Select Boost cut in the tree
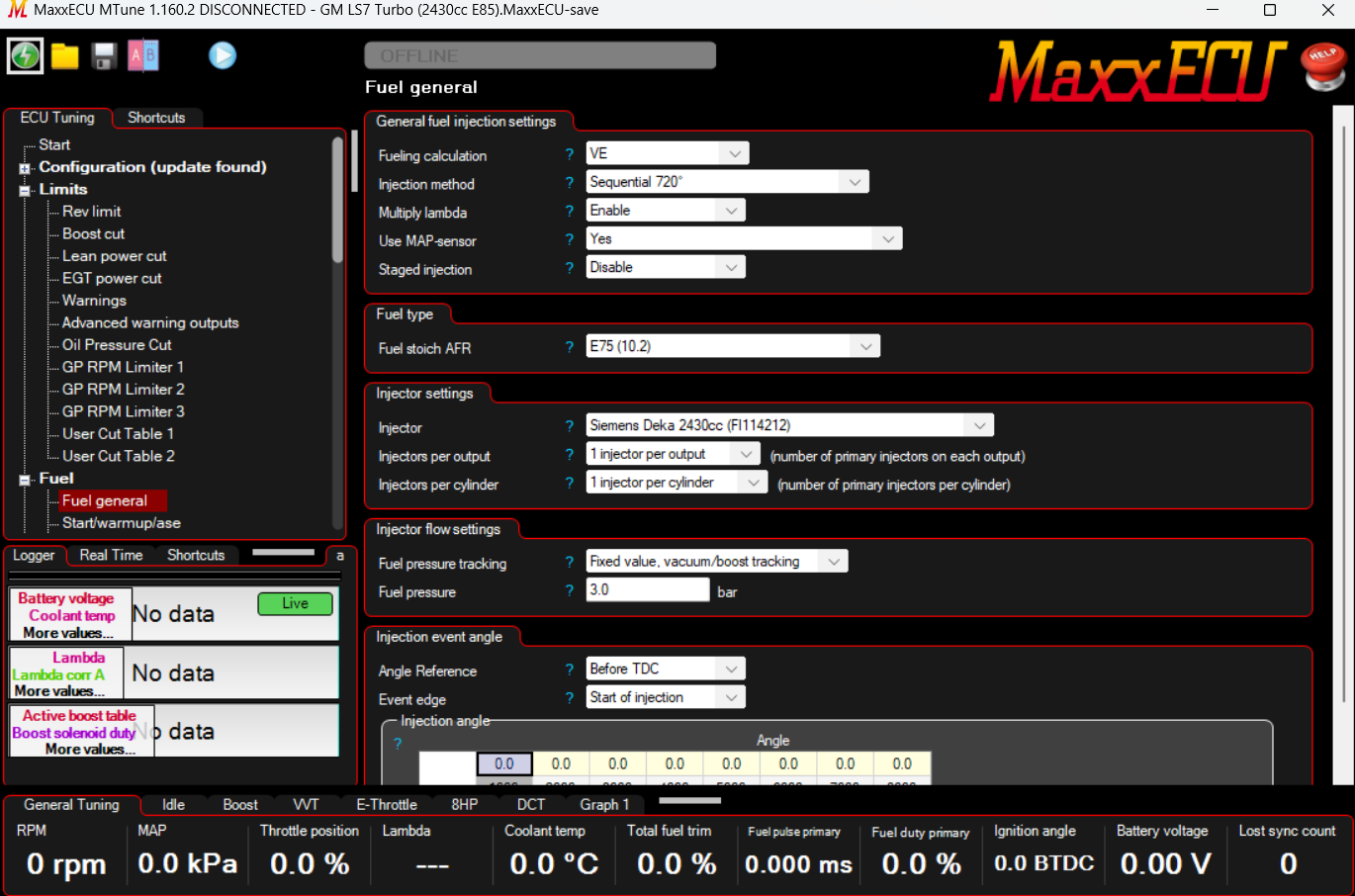The width and height of the screenshot is (1355, 896). pos(94,234)
